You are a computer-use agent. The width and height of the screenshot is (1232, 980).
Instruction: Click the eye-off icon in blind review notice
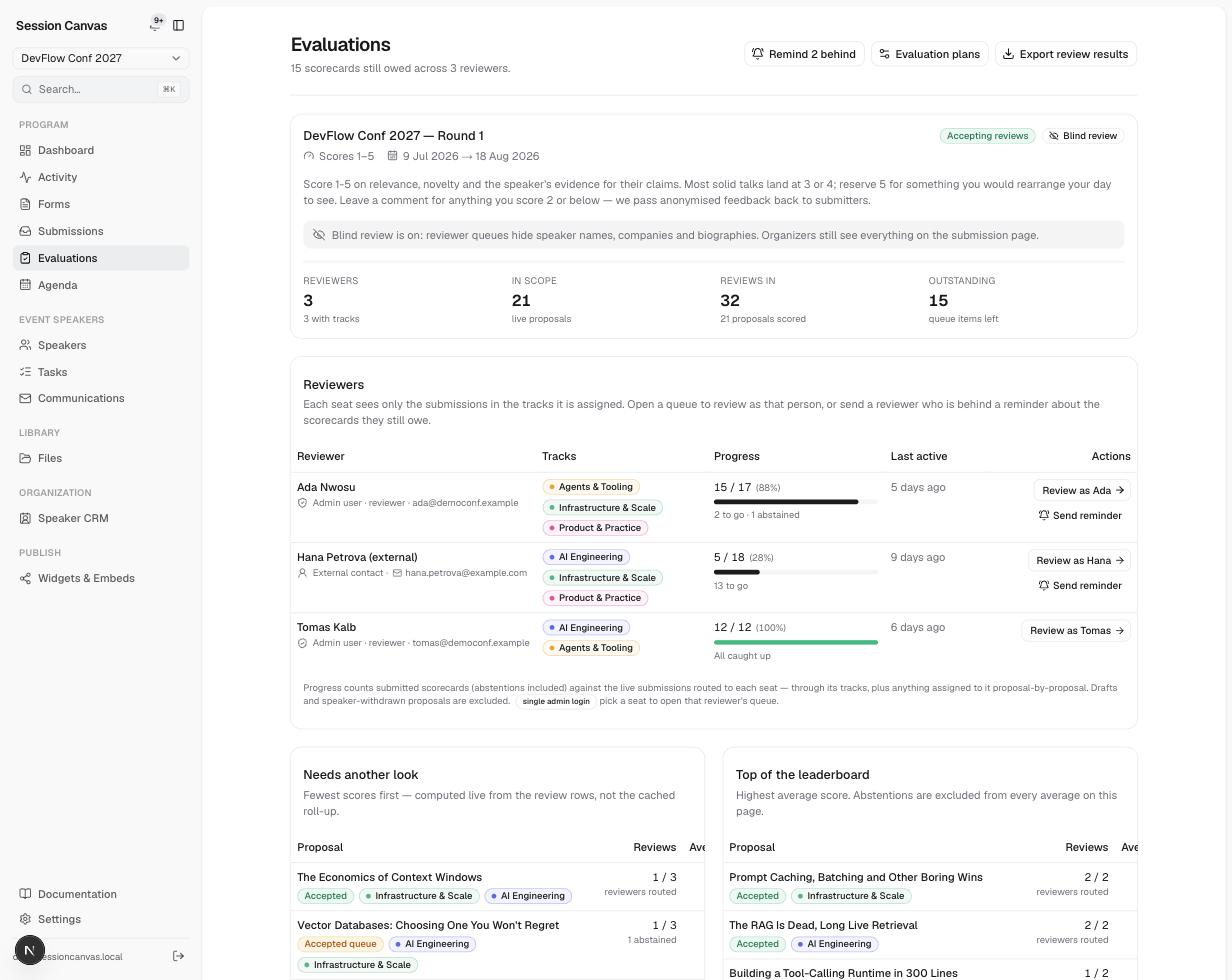319,235
